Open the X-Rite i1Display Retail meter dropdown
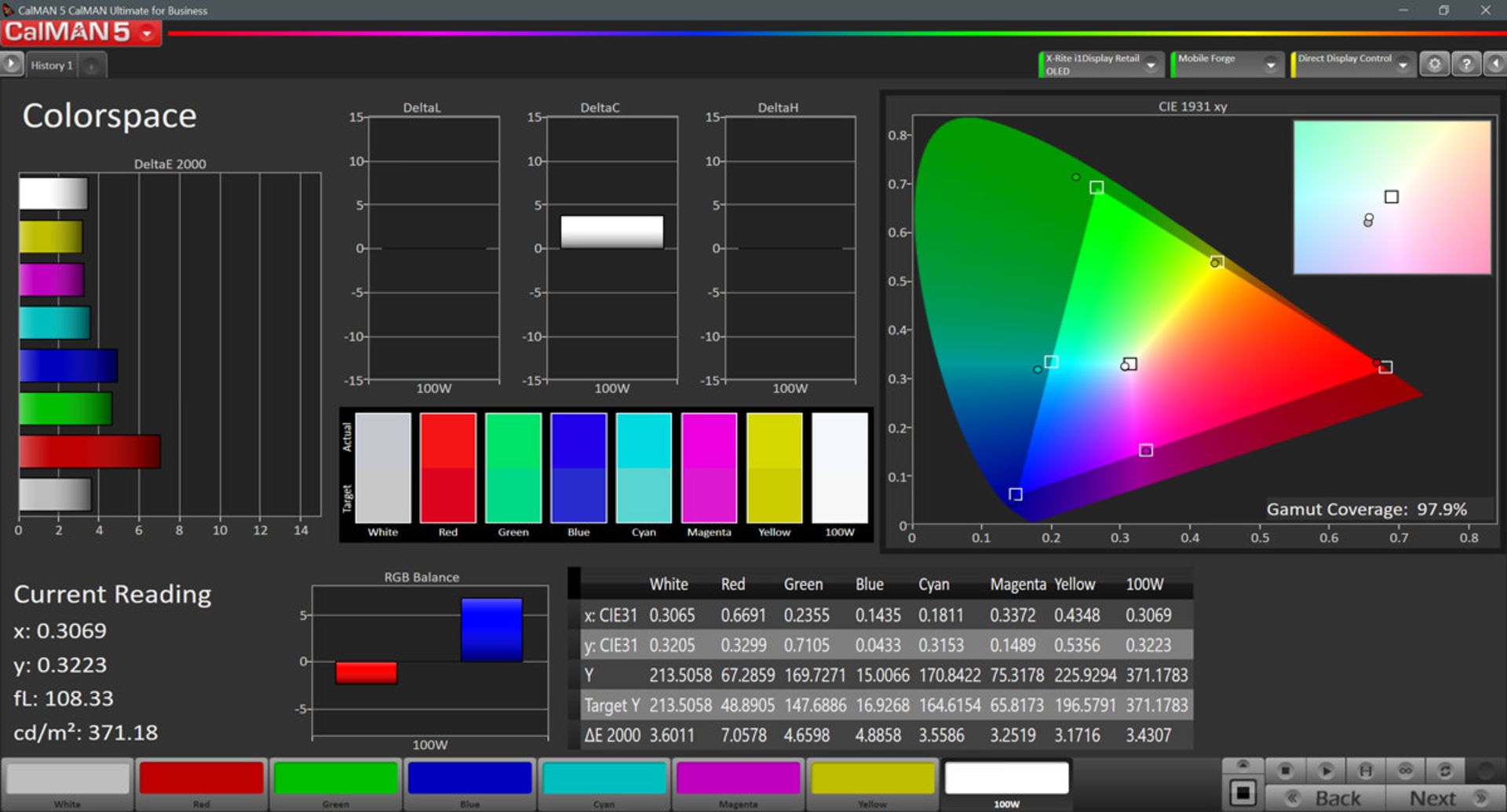 [x=1151, y=64]
